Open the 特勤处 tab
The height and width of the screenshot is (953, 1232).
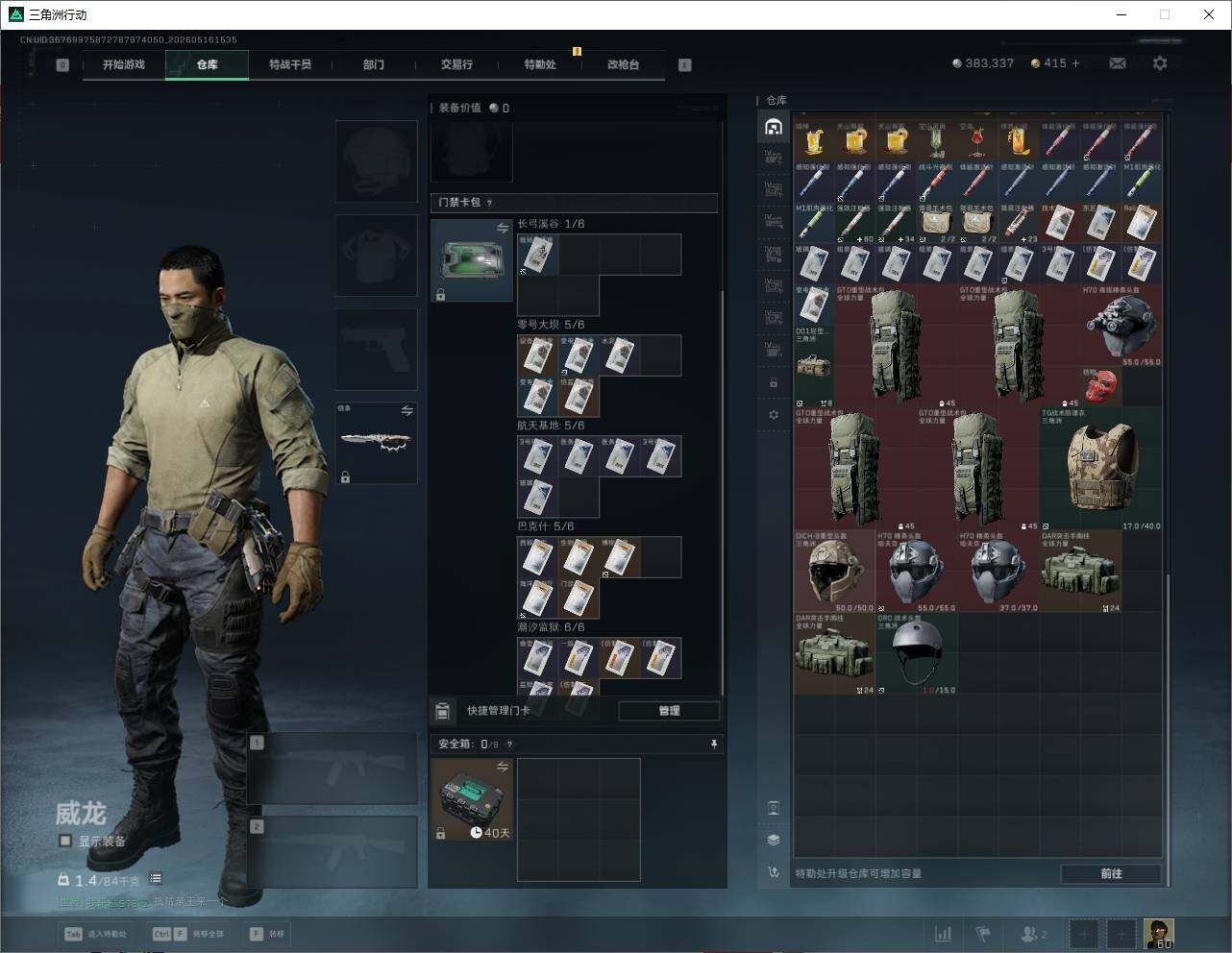click(540, 64)
